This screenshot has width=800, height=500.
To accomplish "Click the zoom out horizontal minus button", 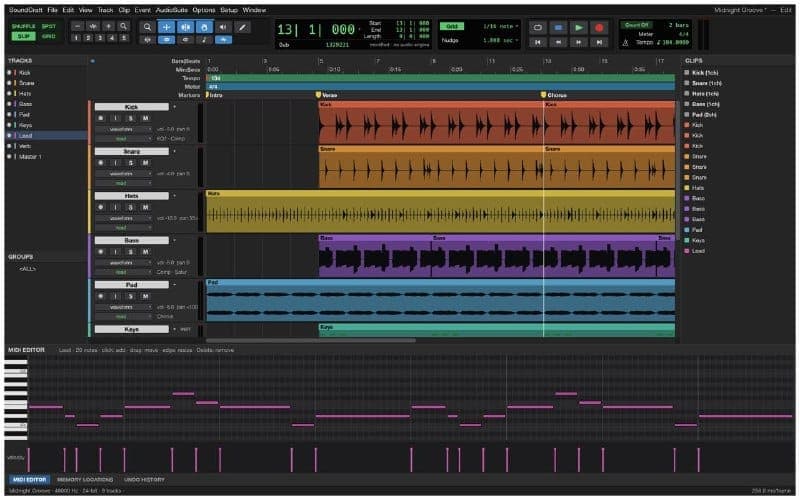I will pos(77,27).
